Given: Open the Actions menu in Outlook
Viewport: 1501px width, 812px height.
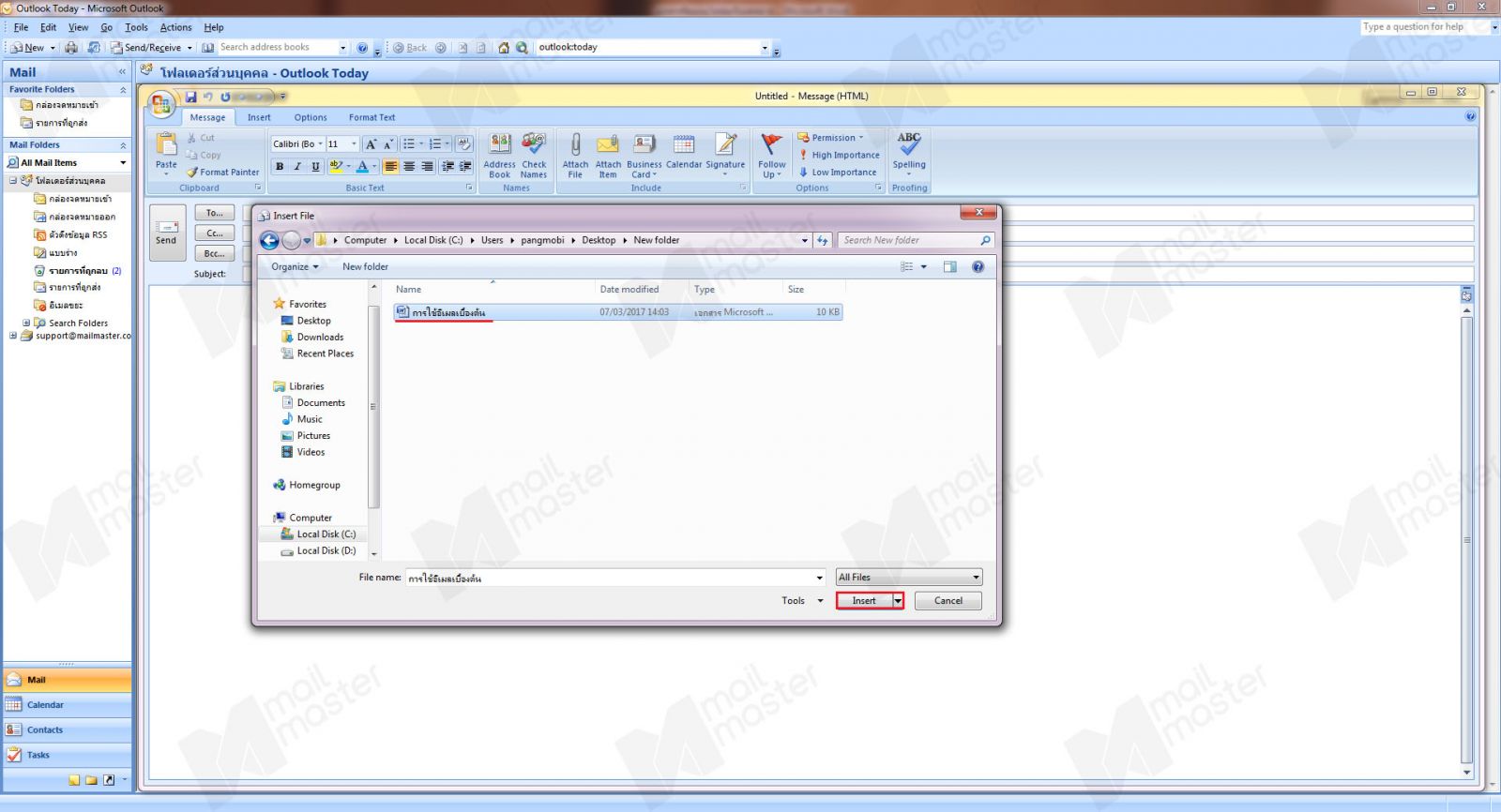Looking at the screenshot, I should point(175,27).
